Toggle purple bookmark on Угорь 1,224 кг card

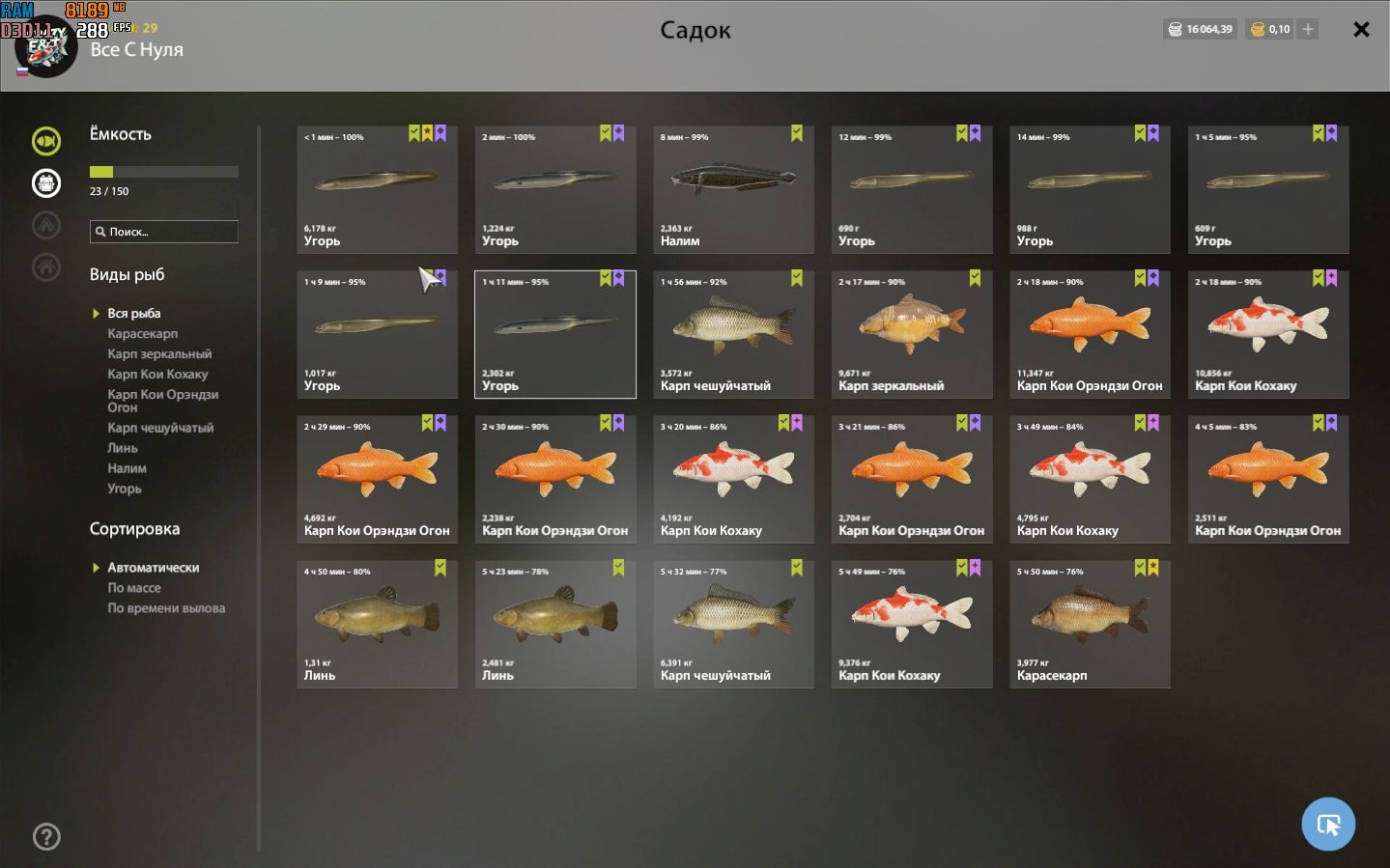coord(619,133)
